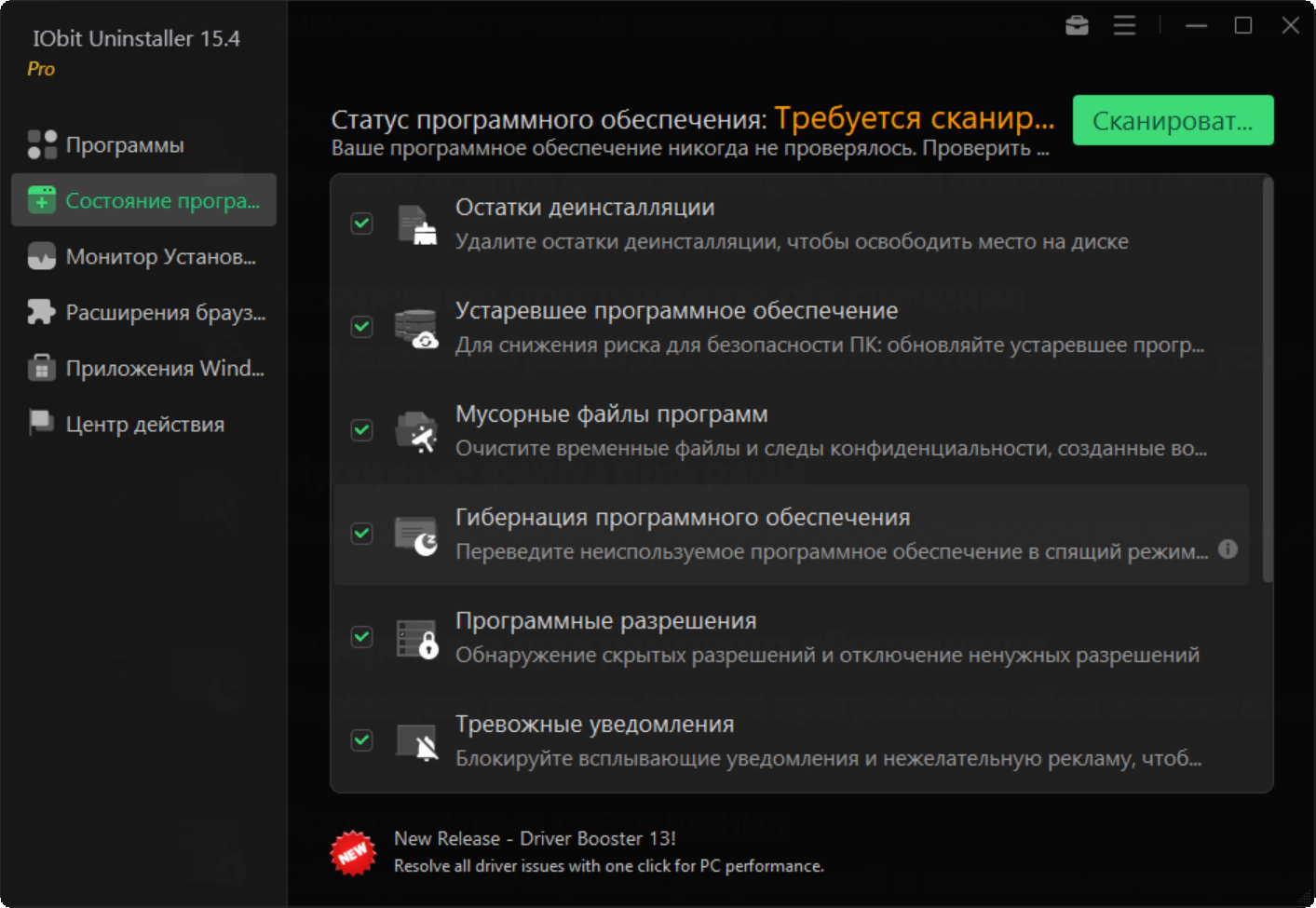Screen dimensions: 1316x908
Task: Open the toolbox briefcase icon in title bar
Action: (x=1077, y=26)
